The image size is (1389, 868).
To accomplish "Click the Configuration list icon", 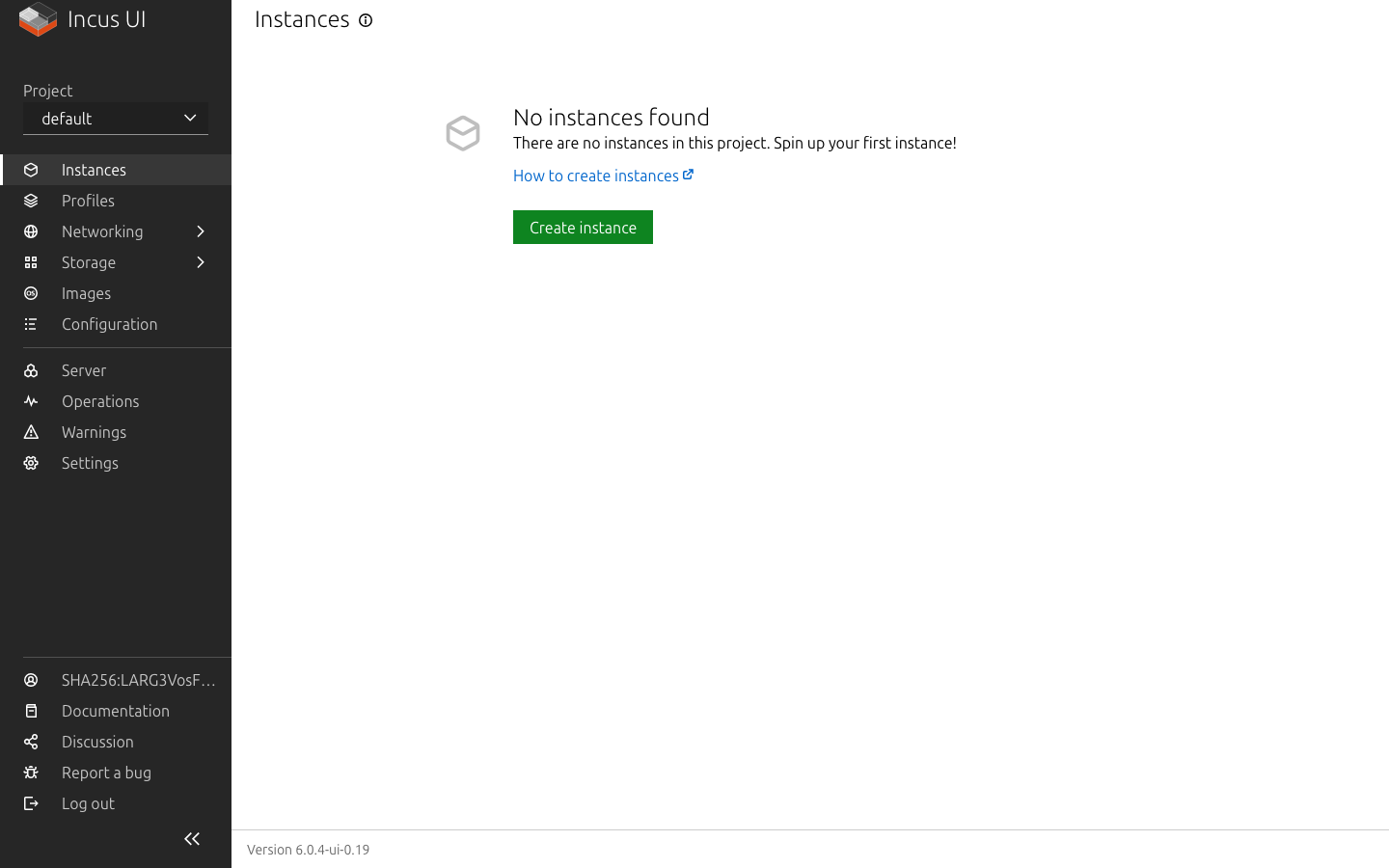I will [x=31, y=324].
